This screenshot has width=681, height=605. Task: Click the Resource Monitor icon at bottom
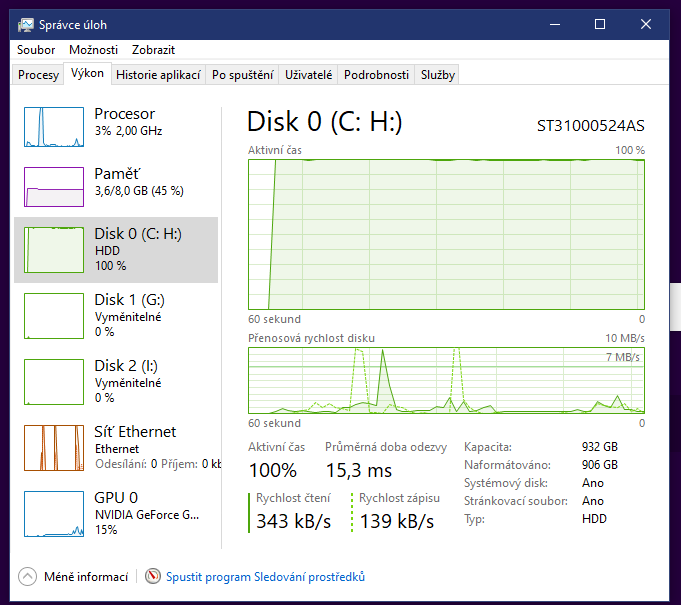[x=153, y=576]
